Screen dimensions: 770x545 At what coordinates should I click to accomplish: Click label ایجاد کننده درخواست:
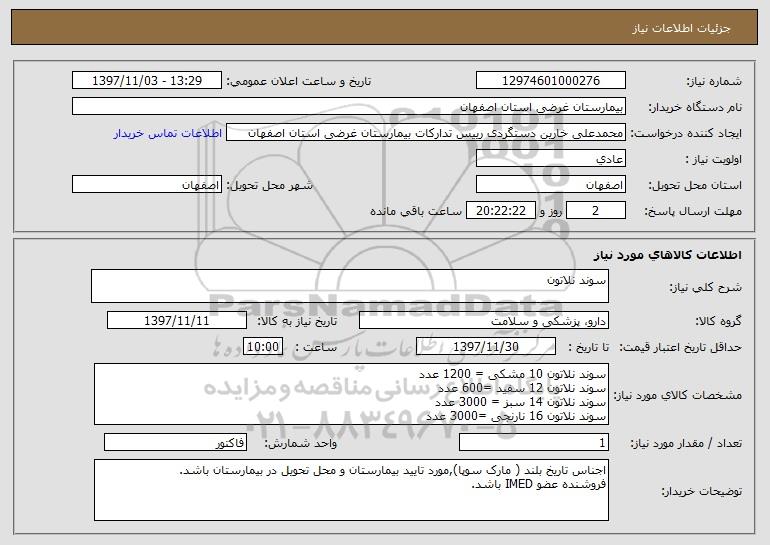click(686, 134)
